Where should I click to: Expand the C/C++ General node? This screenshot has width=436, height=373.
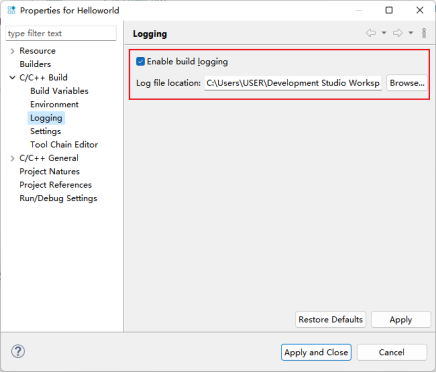(x=12, y=158)
